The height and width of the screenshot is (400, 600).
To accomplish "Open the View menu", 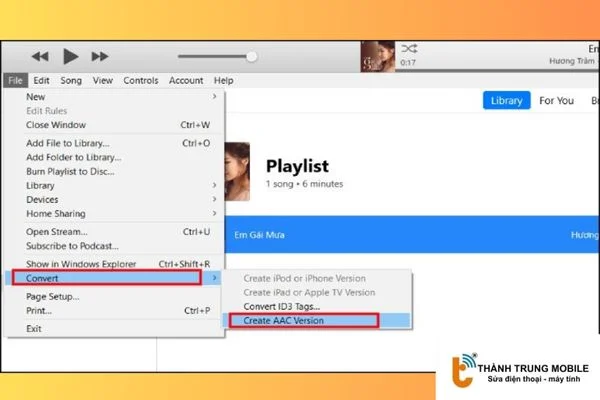I will coord(103,80).
